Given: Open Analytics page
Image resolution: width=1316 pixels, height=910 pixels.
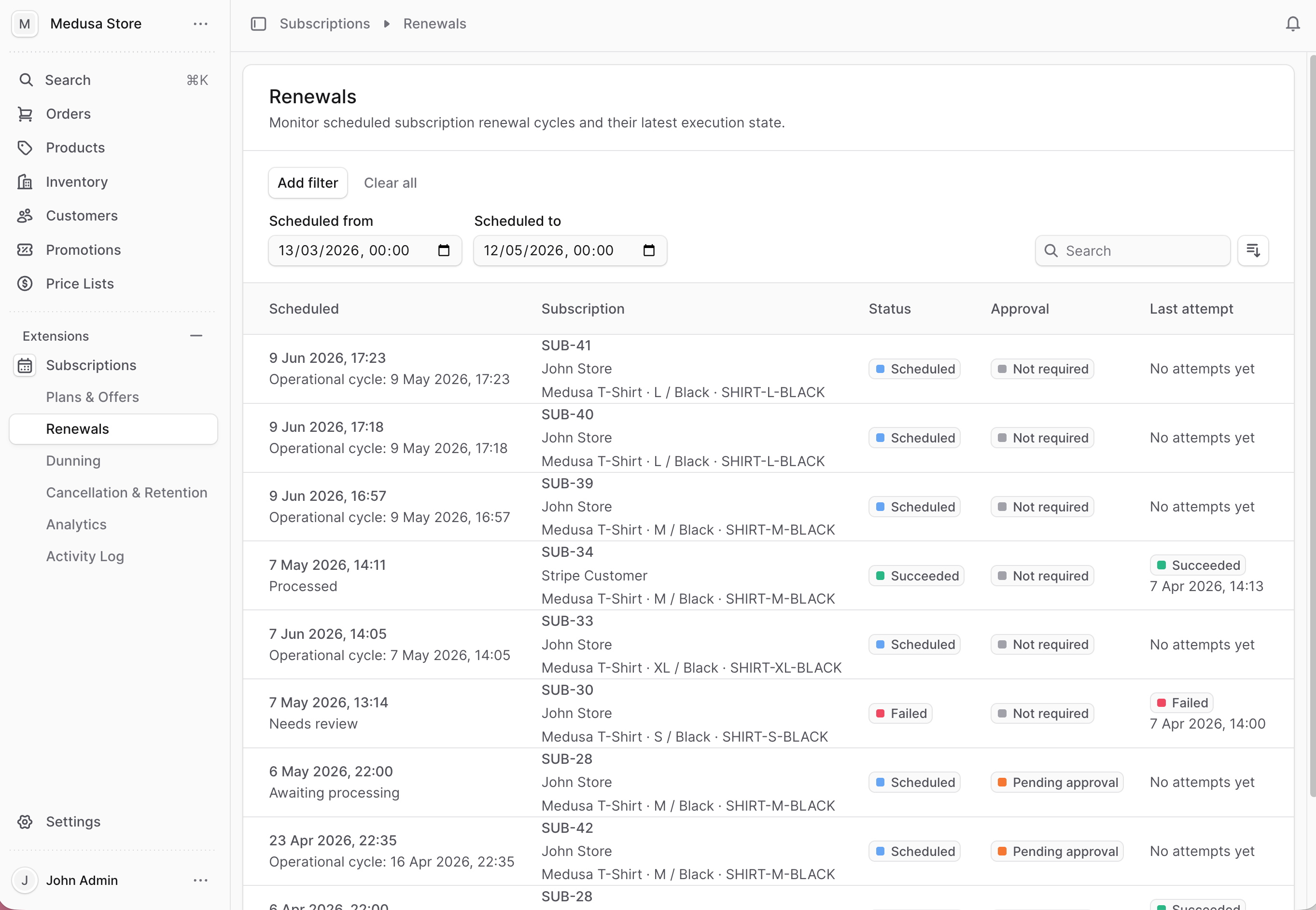Looking at the screenshot, I should coord(76,525).
